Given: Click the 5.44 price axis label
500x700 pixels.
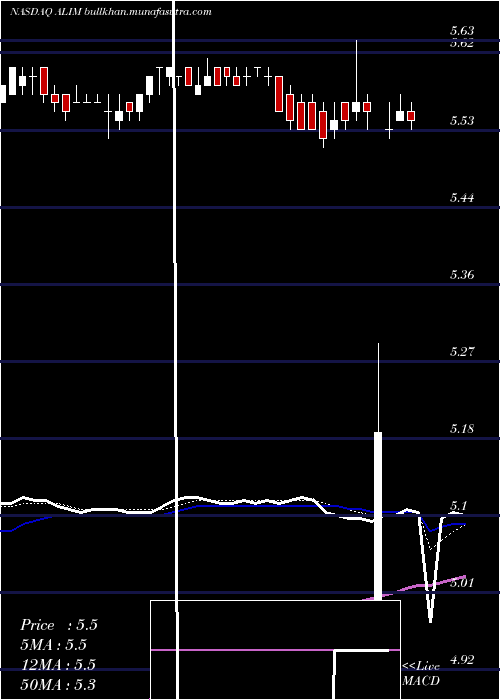Looking at the screenshot, I should click(x=462, y=197).
